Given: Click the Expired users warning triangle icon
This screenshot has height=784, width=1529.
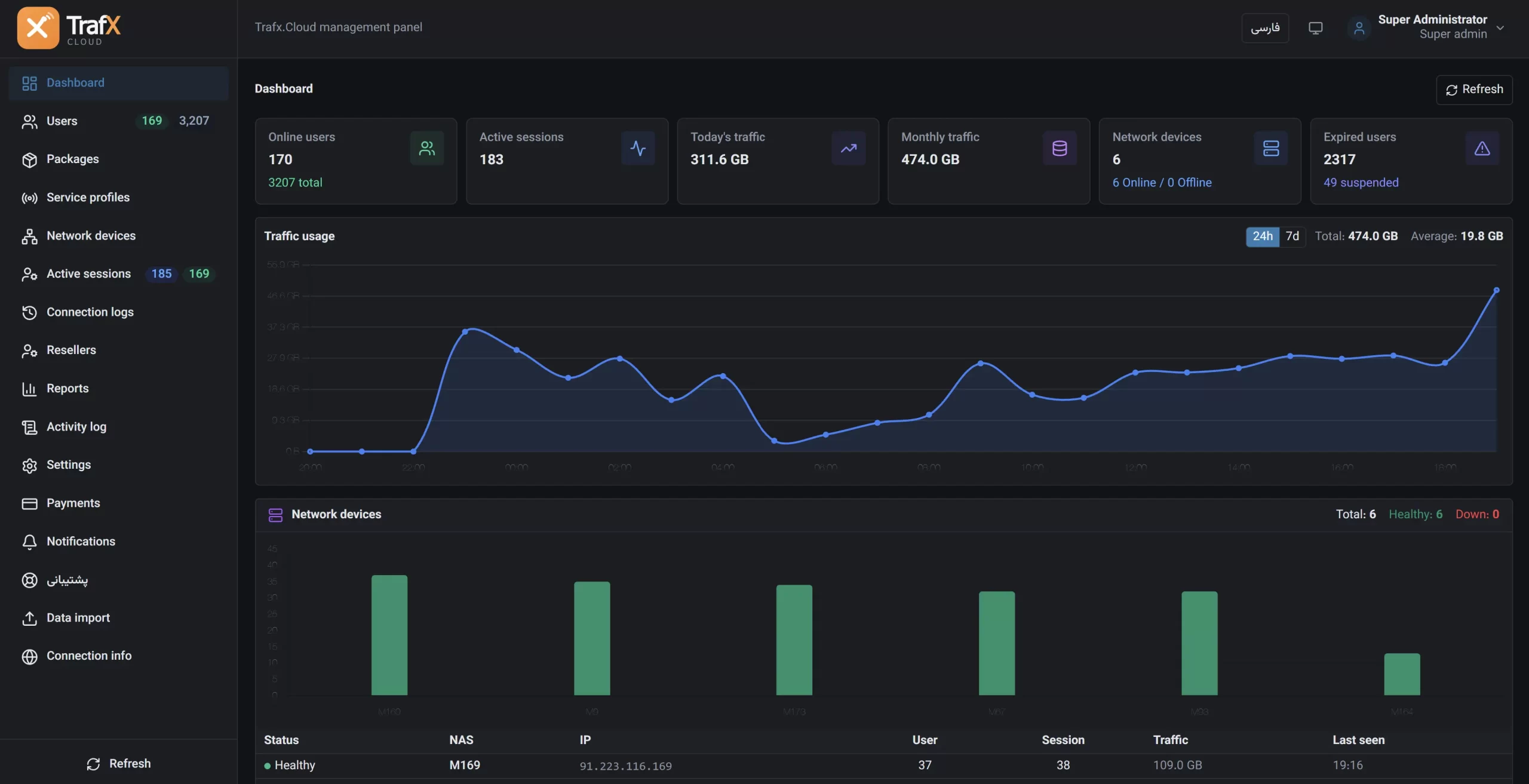Looking at the screenshot, I should pos(1482,148).
